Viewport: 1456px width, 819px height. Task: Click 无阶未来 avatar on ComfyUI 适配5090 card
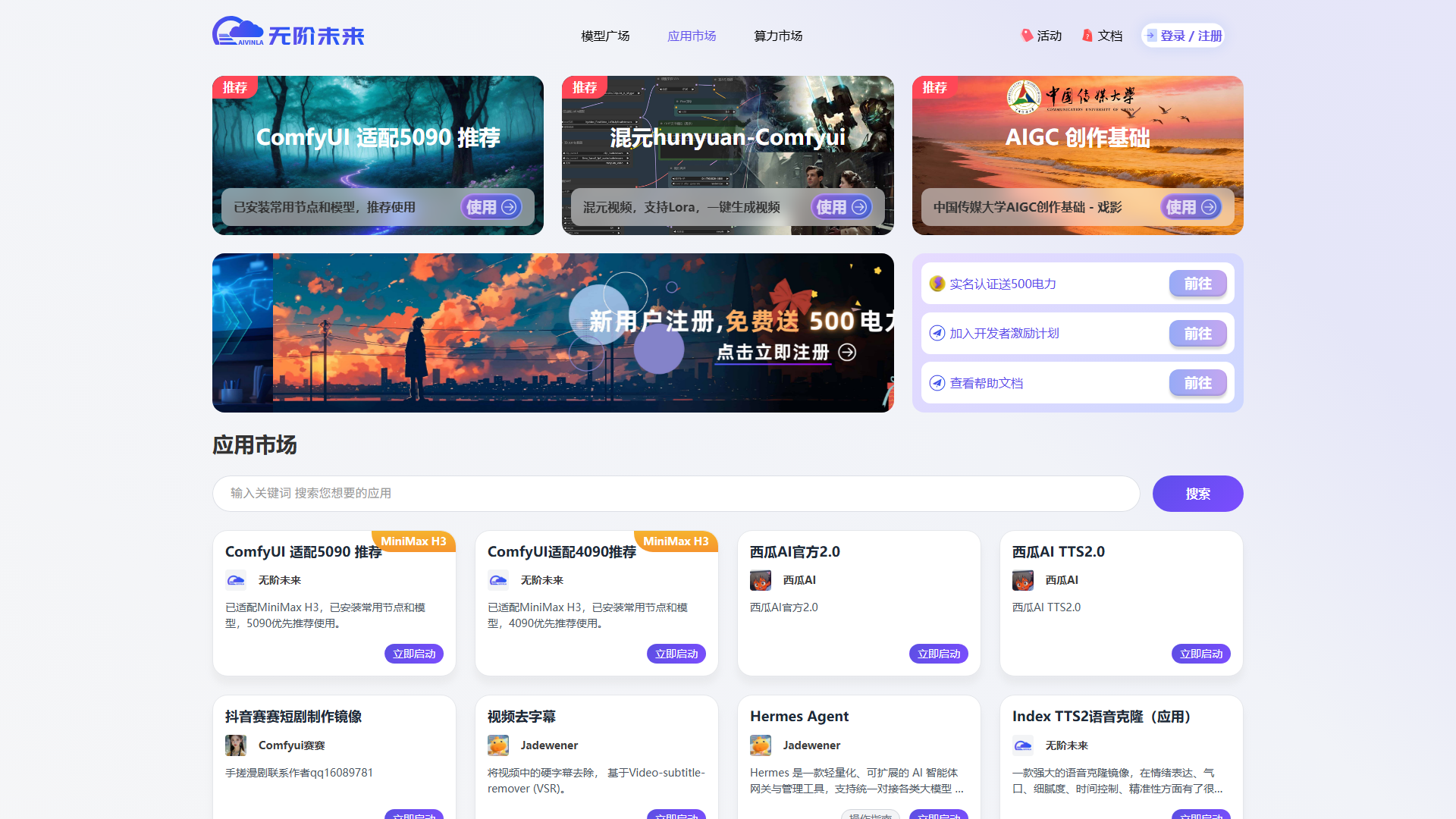(x=236, y=580)
